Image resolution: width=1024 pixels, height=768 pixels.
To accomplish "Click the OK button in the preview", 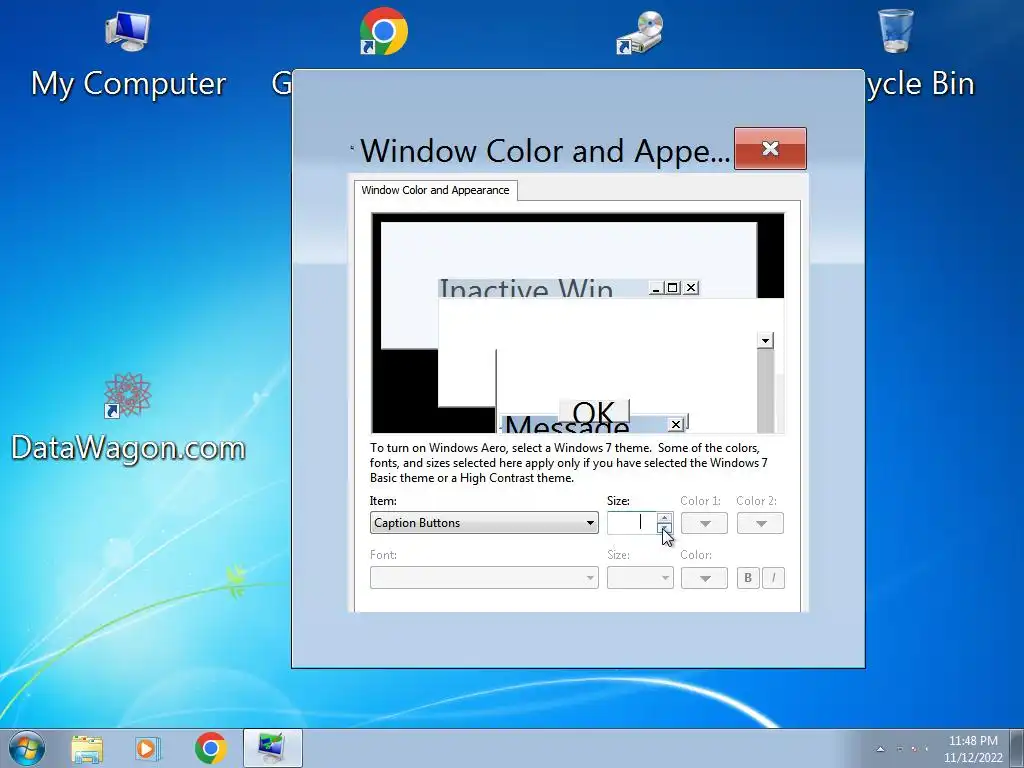I will pyautogui.click(x=594, y=411).
